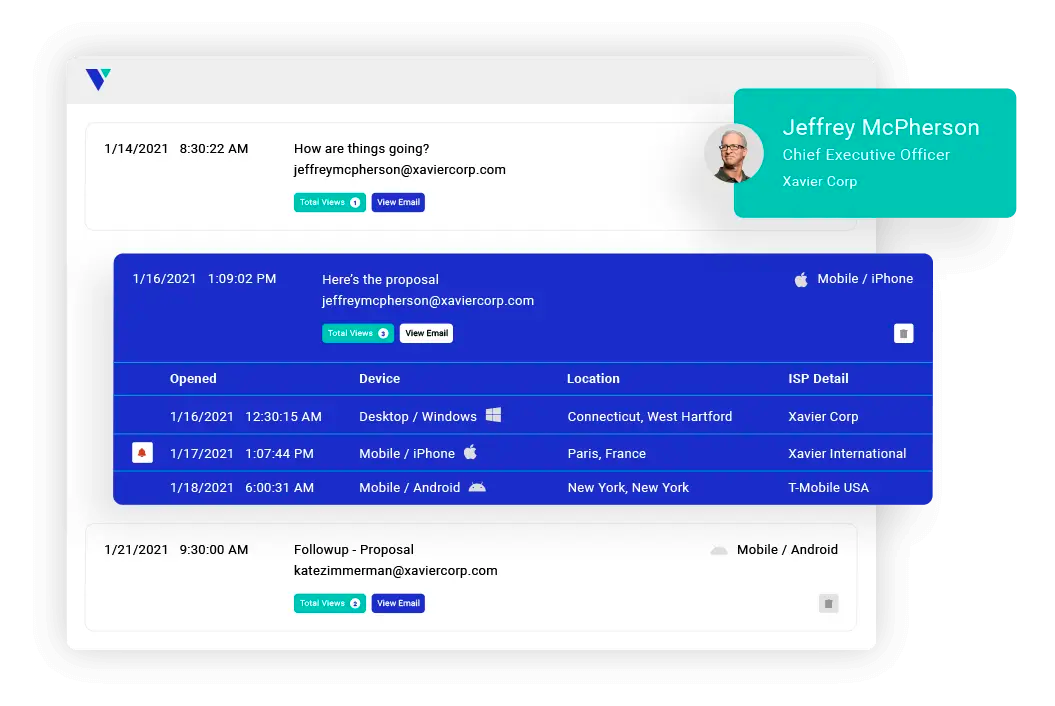The height and width of the screenshot is (706, 1055).
Task: Click Apple icon beside Mobile / iPhone header
Action: coord(801,279)
